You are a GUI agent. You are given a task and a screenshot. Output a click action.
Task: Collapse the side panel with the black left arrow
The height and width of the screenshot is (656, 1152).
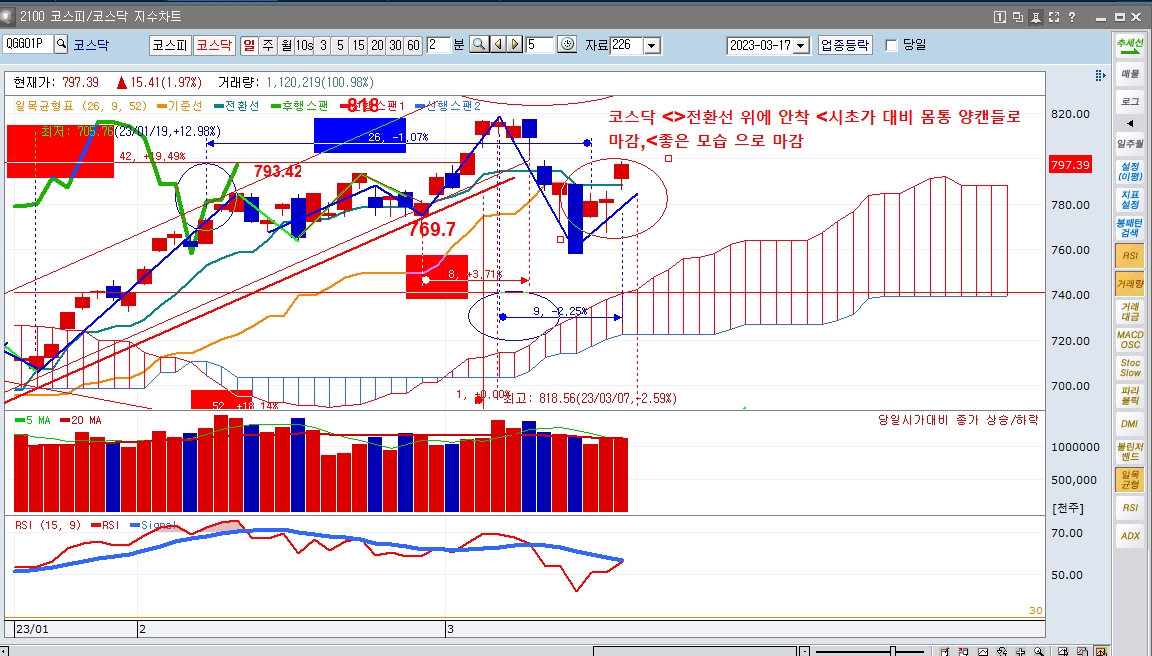point(1130,123)
